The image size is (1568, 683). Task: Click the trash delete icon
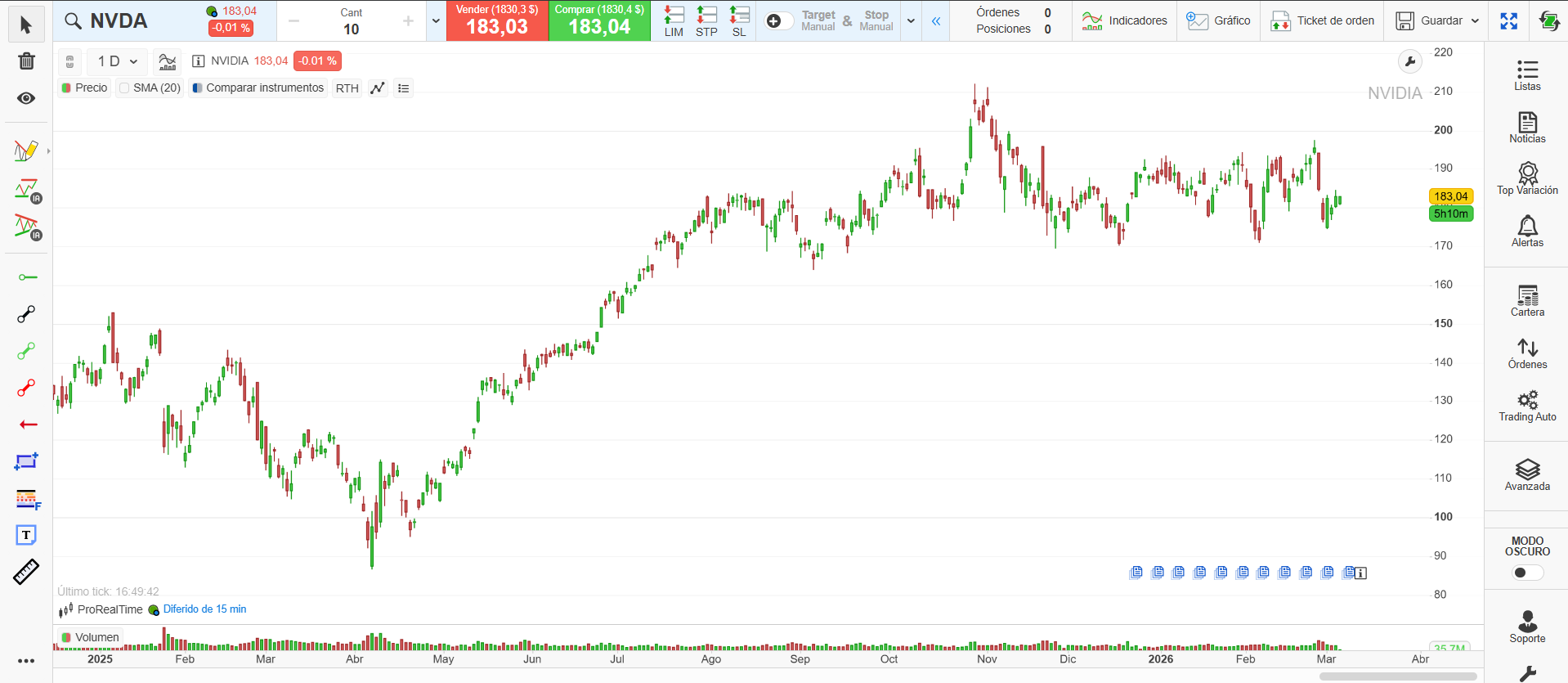[x=26, y=61]
